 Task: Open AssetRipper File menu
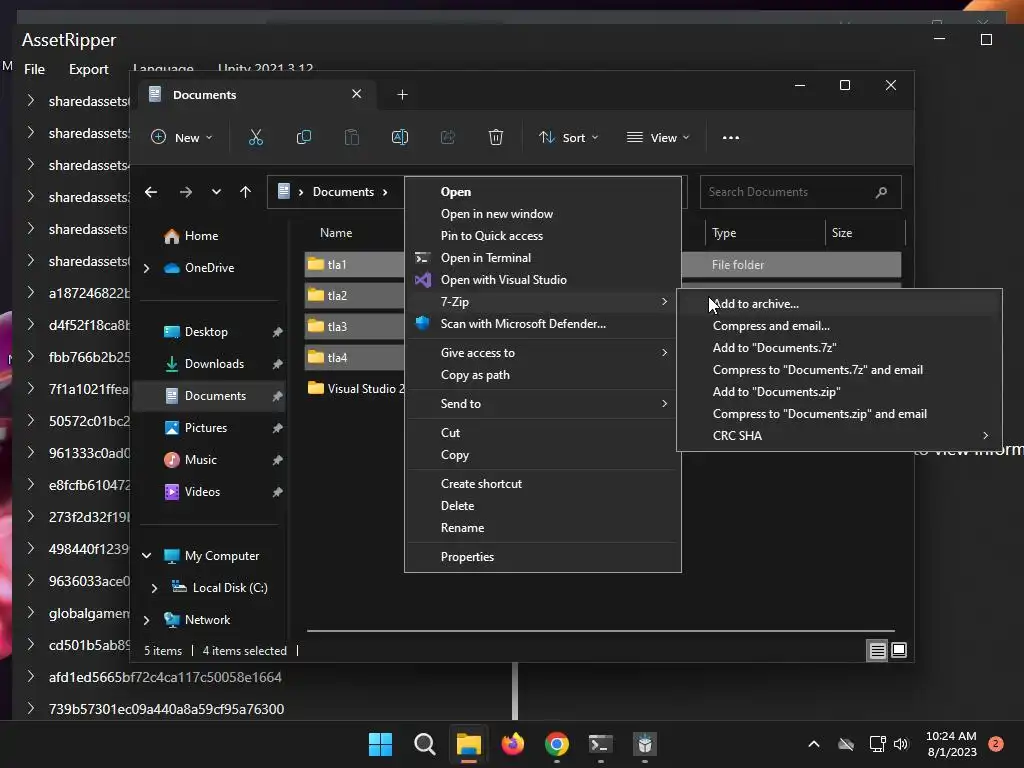coord(34,69)
